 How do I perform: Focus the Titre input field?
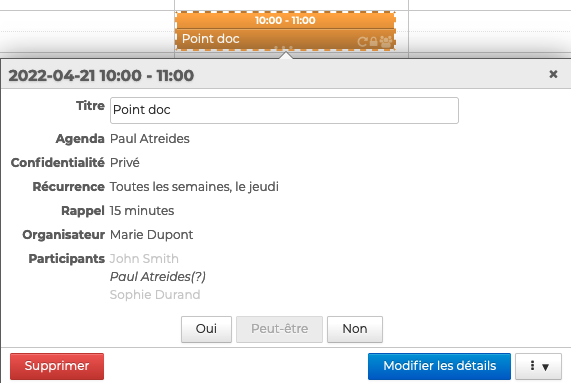[284, 110]
